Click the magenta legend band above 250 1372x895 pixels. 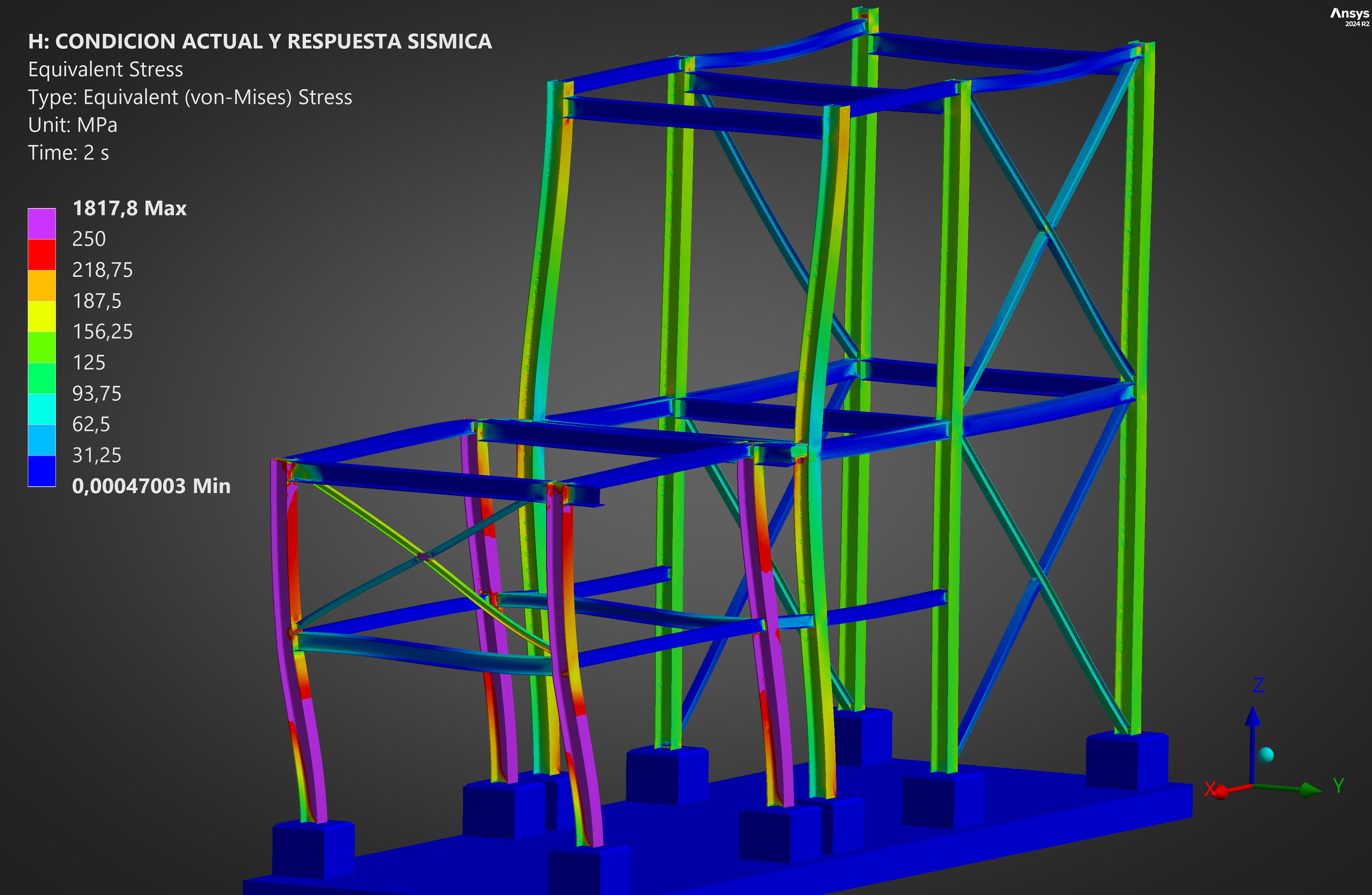(41, 224)
